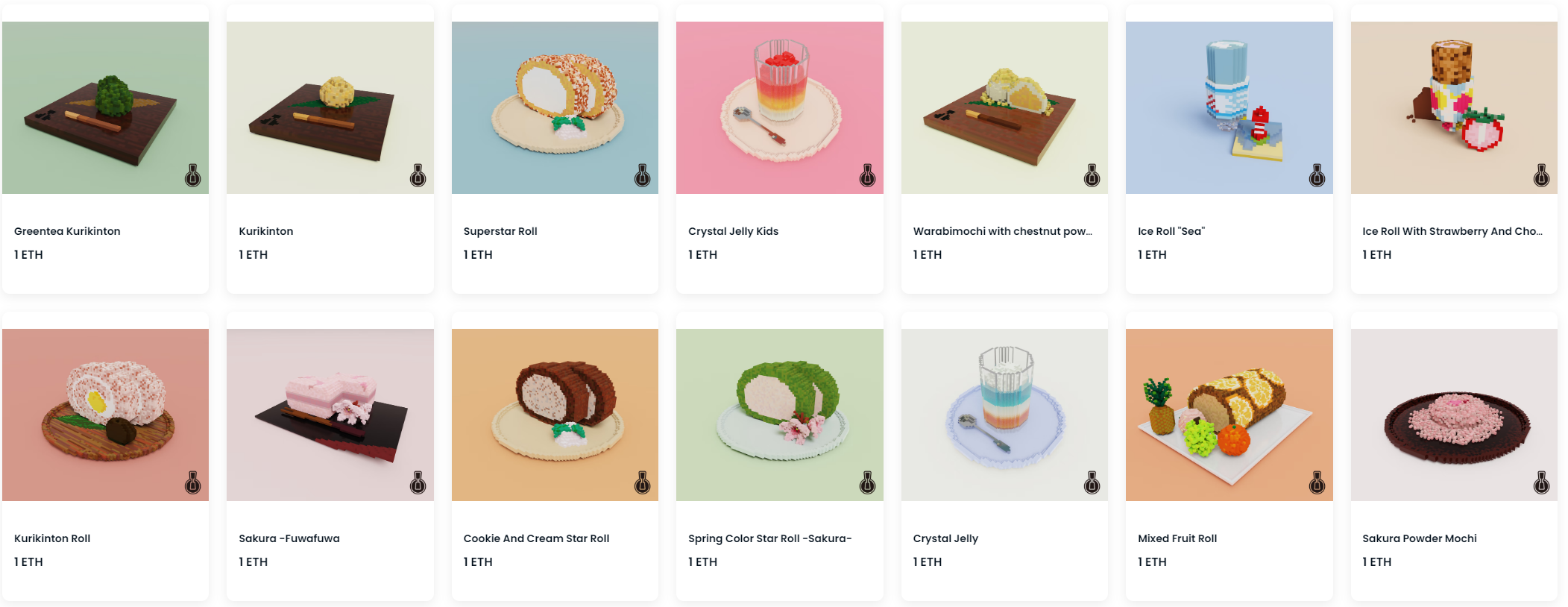Open the Cookie And Cream Star Roll thumbnail
This screenshot has width=1568, height=607.
click(555, 415)
